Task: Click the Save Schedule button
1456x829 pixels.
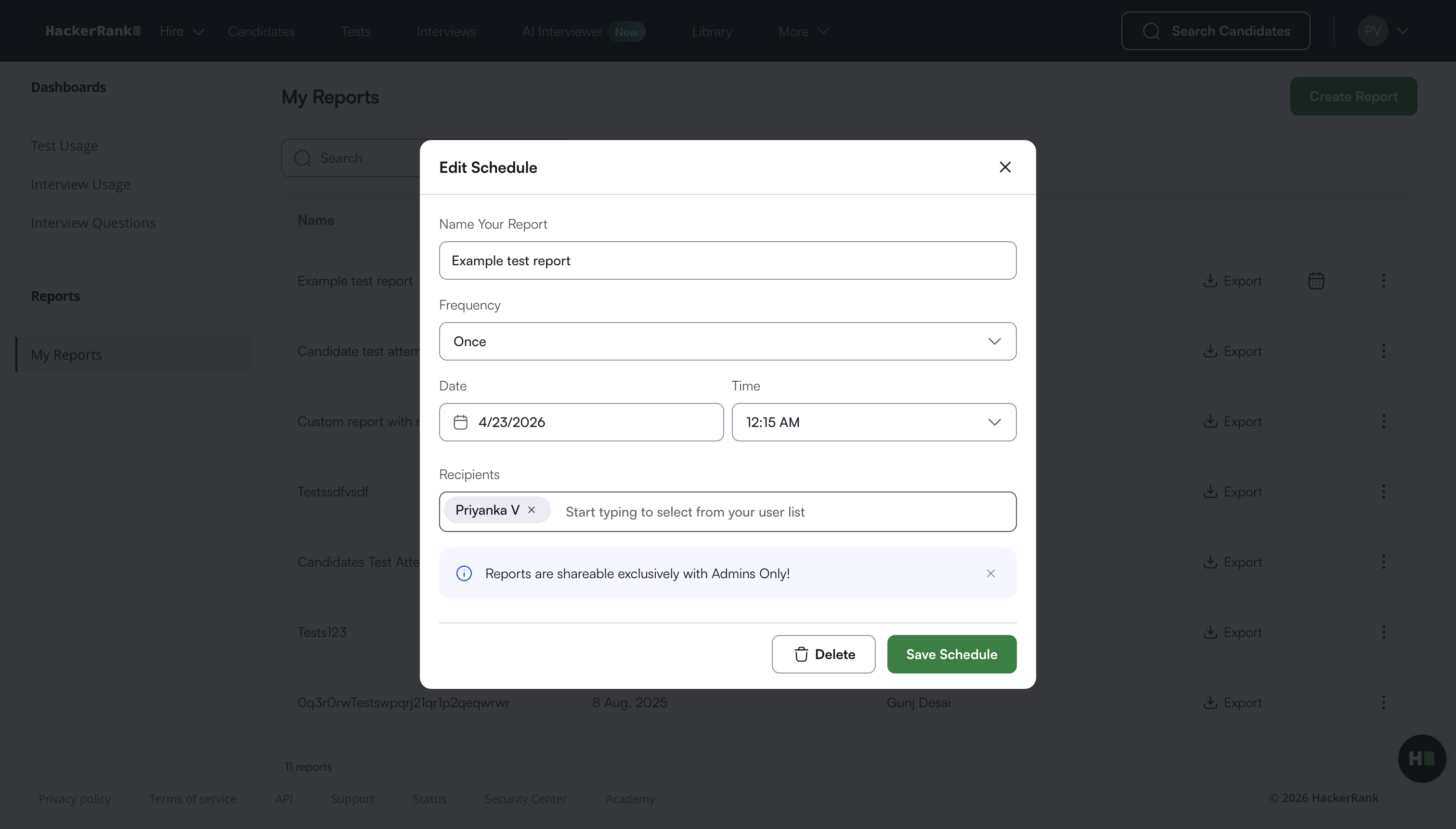Action: [951, 654]
